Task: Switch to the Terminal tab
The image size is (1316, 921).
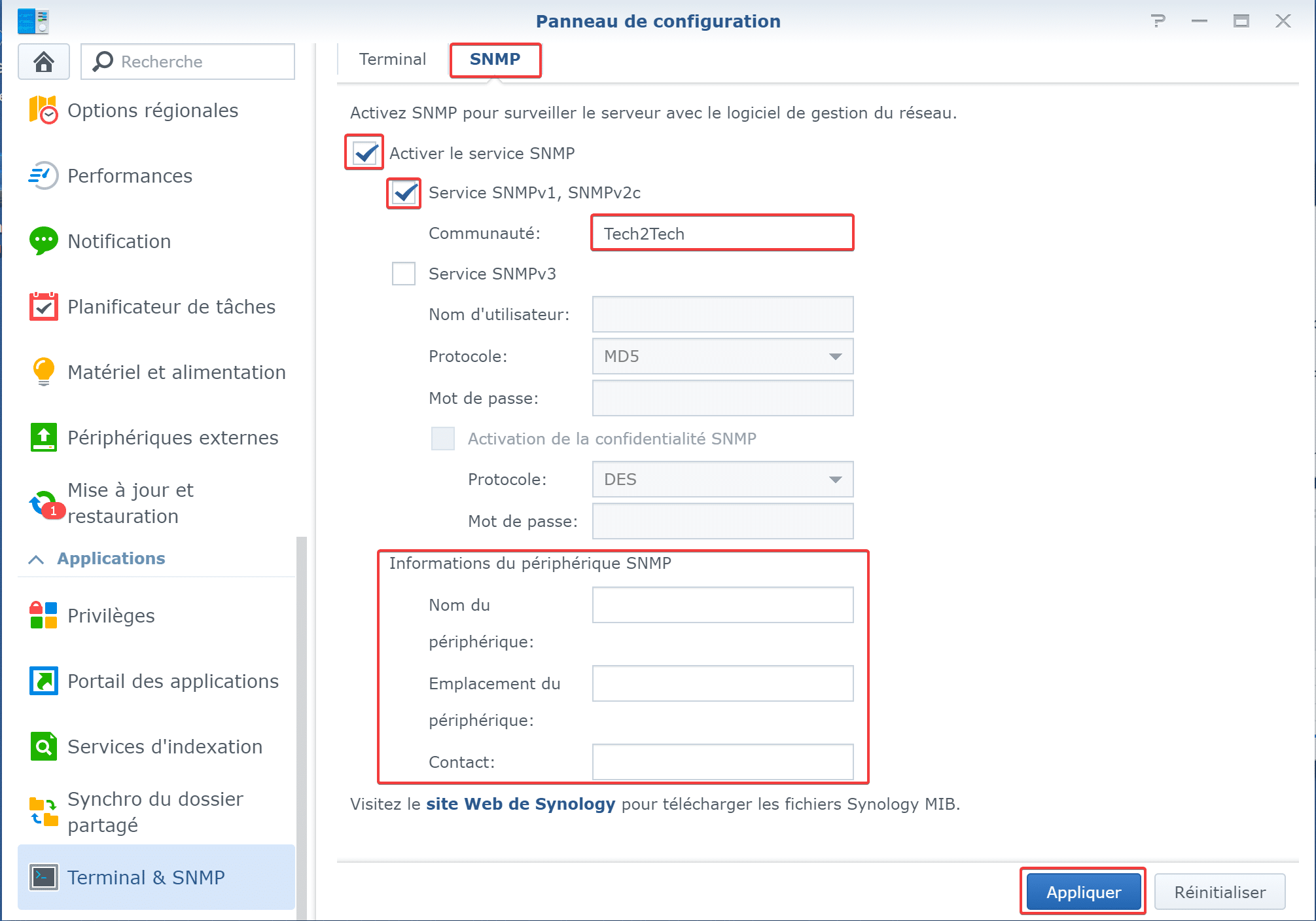Action: click(392, 60)
